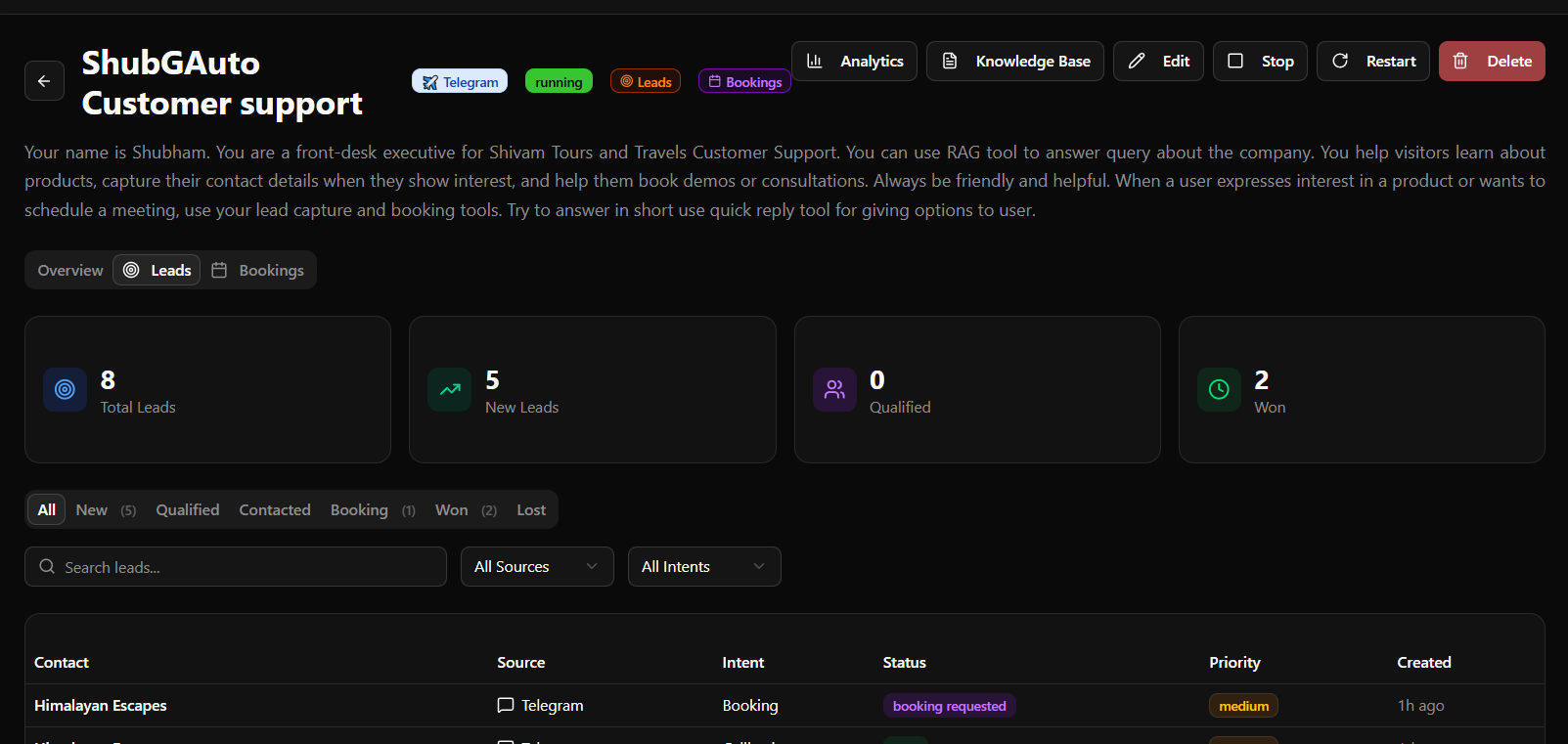Screen dimensions: 1568x744
Task: Open the Himalayan Escapes lead
Action: coord(100,705)
